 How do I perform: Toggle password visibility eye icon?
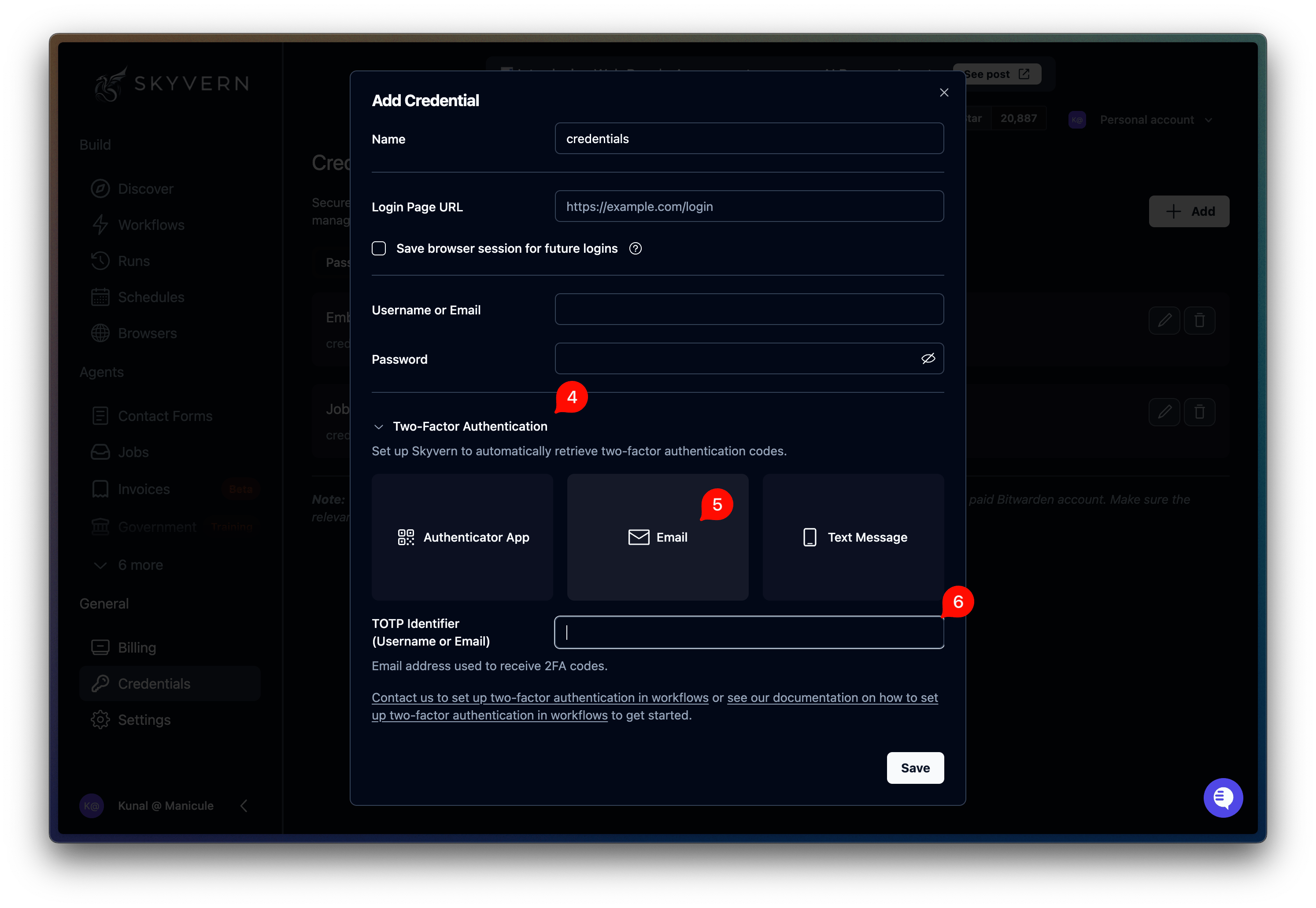pos(928,358)
